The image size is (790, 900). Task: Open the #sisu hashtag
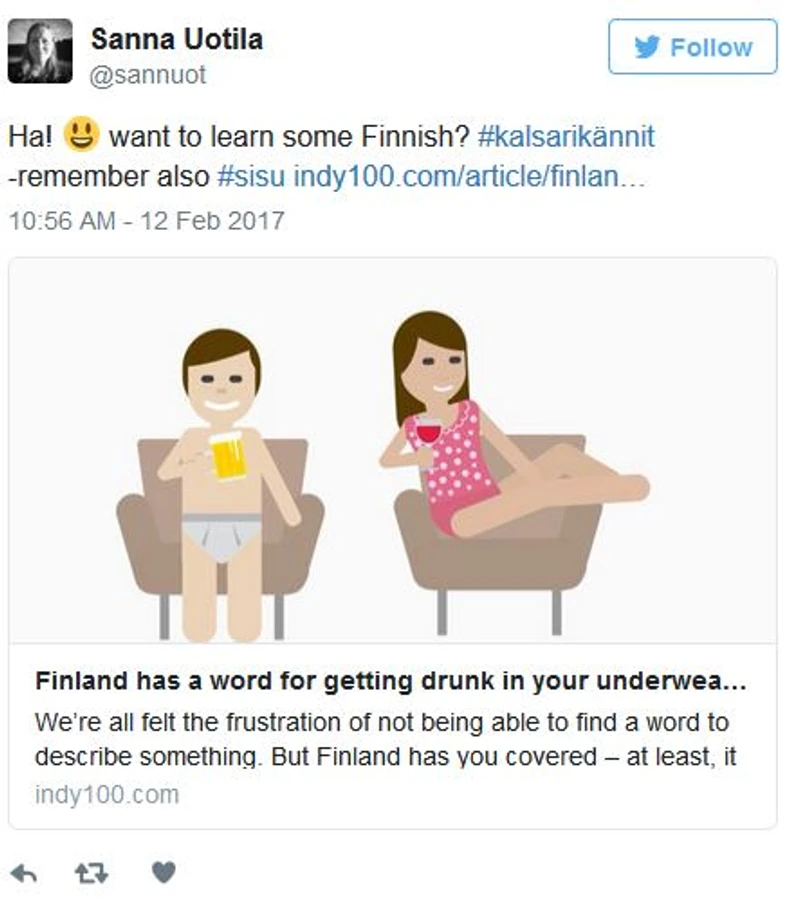pos(252,177)
